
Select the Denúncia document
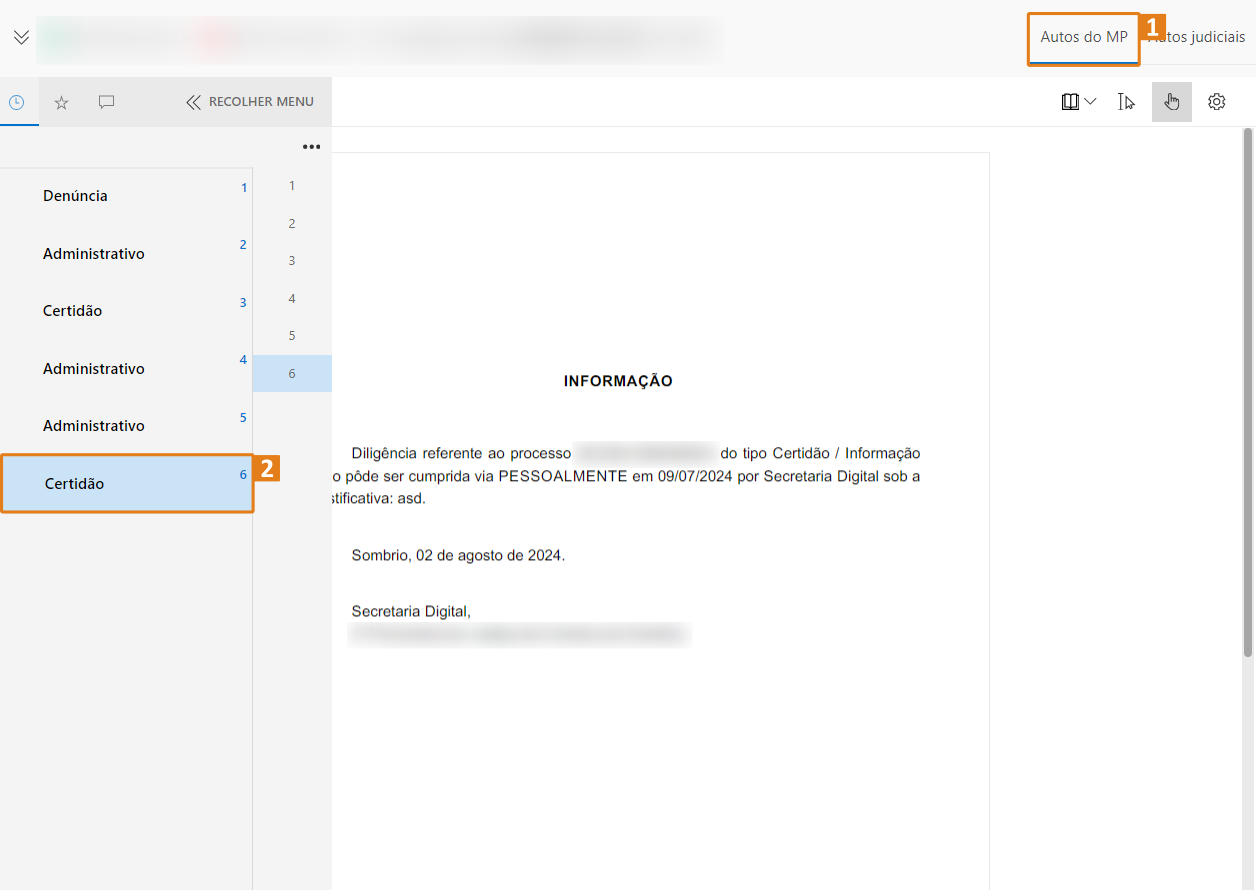pos(75,196)
